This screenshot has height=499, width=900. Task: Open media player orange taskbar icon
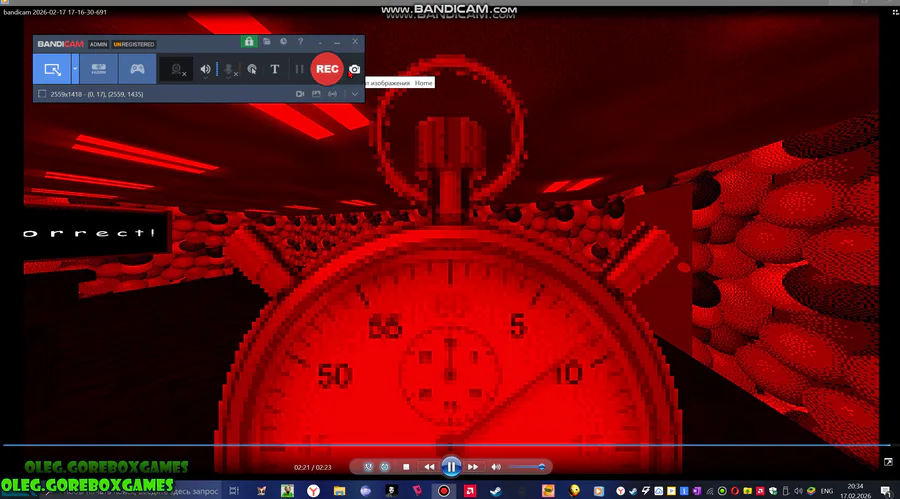(x=599, y=491)
